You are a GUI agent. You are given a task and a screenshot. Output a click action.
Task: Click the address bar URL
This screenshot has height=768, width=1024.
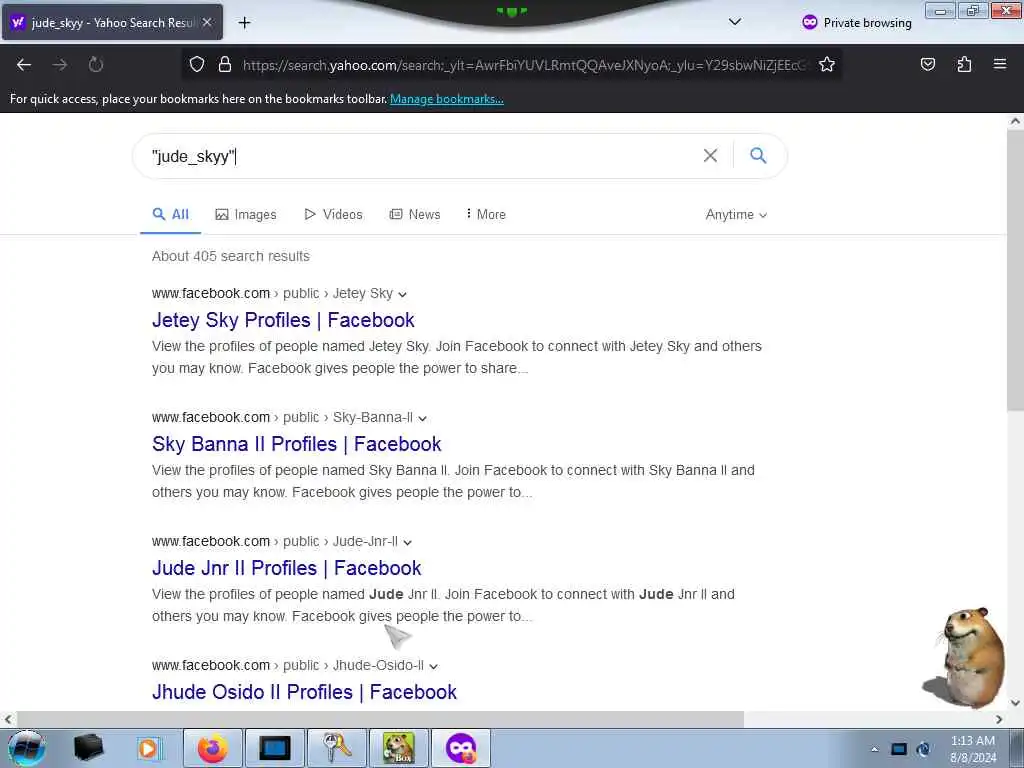[524, 65]
